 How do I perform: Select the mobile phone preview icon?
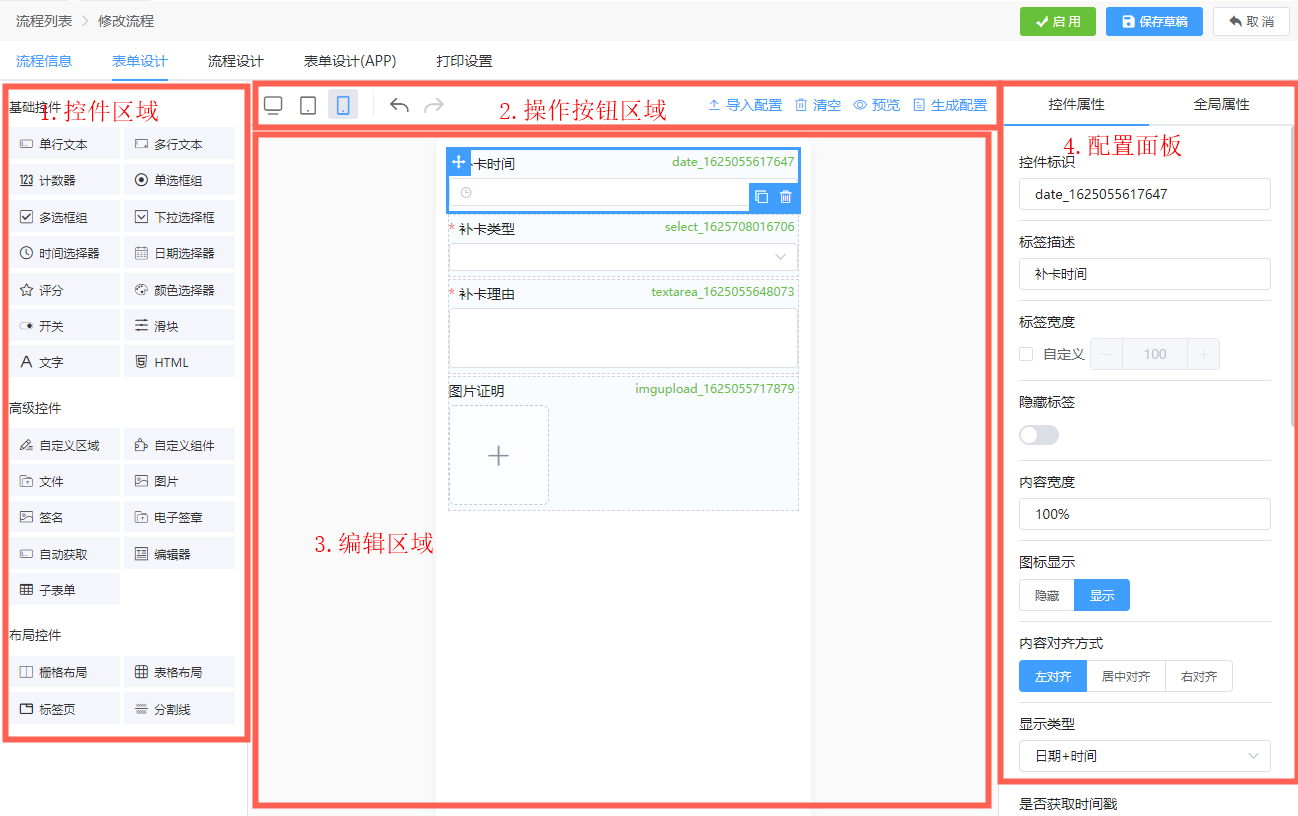tap(343, 105)
